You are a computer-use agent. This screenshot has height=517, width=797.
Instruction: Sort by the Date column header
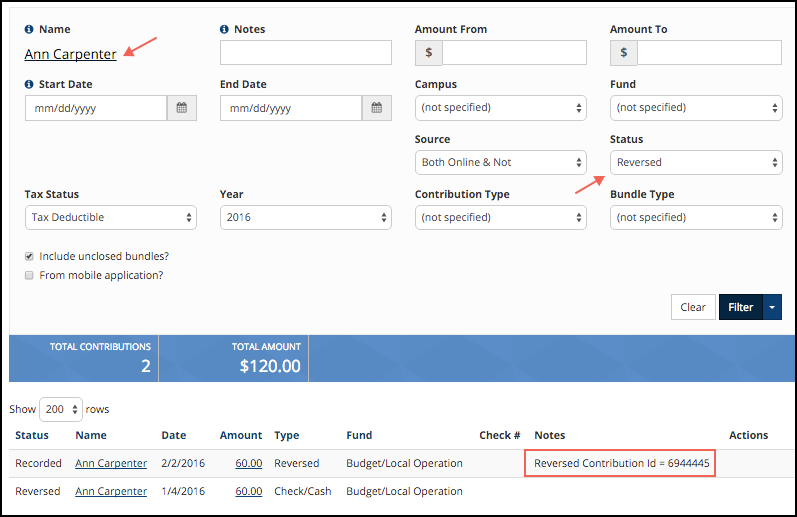[x=174, y=435]
